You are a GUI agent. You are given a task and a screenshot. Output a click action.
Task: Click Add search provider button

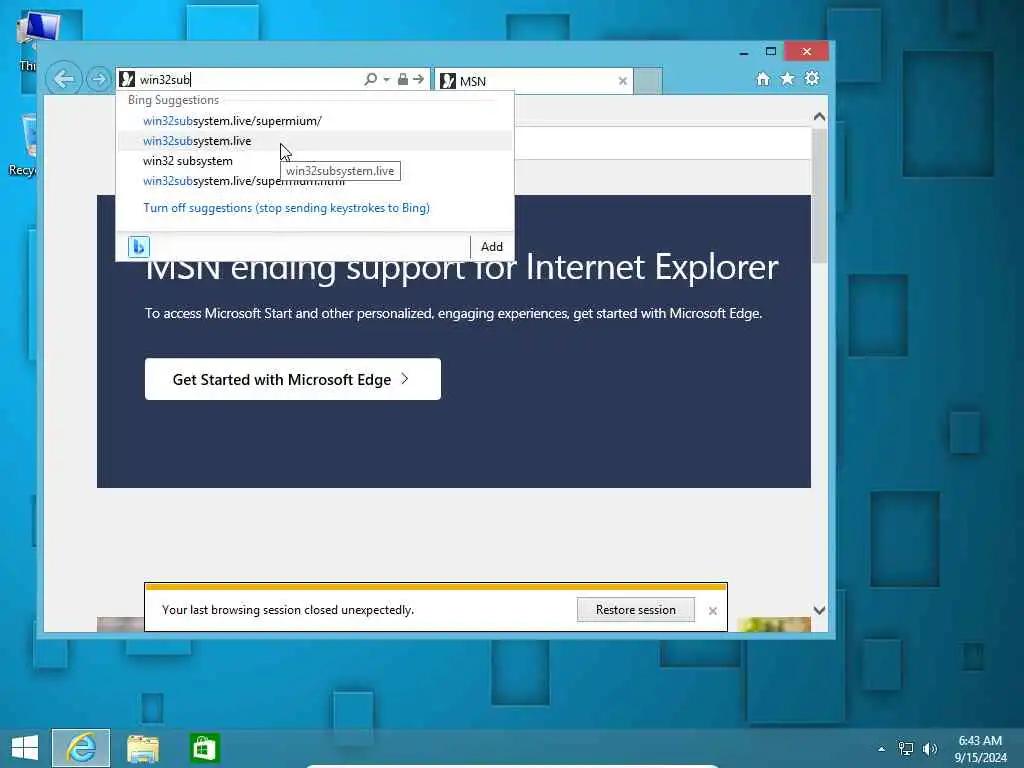point(492,247)
